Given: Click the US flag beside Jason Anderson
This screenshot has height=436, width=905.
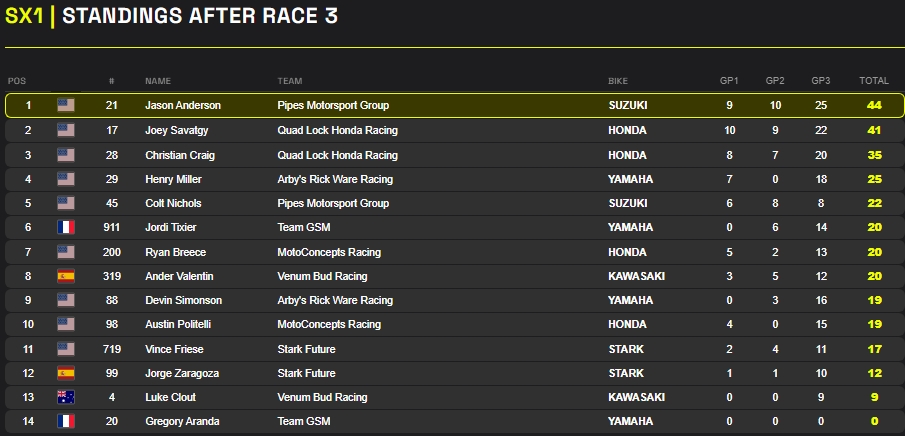Looking at the screenshot, I should point(66,105).
